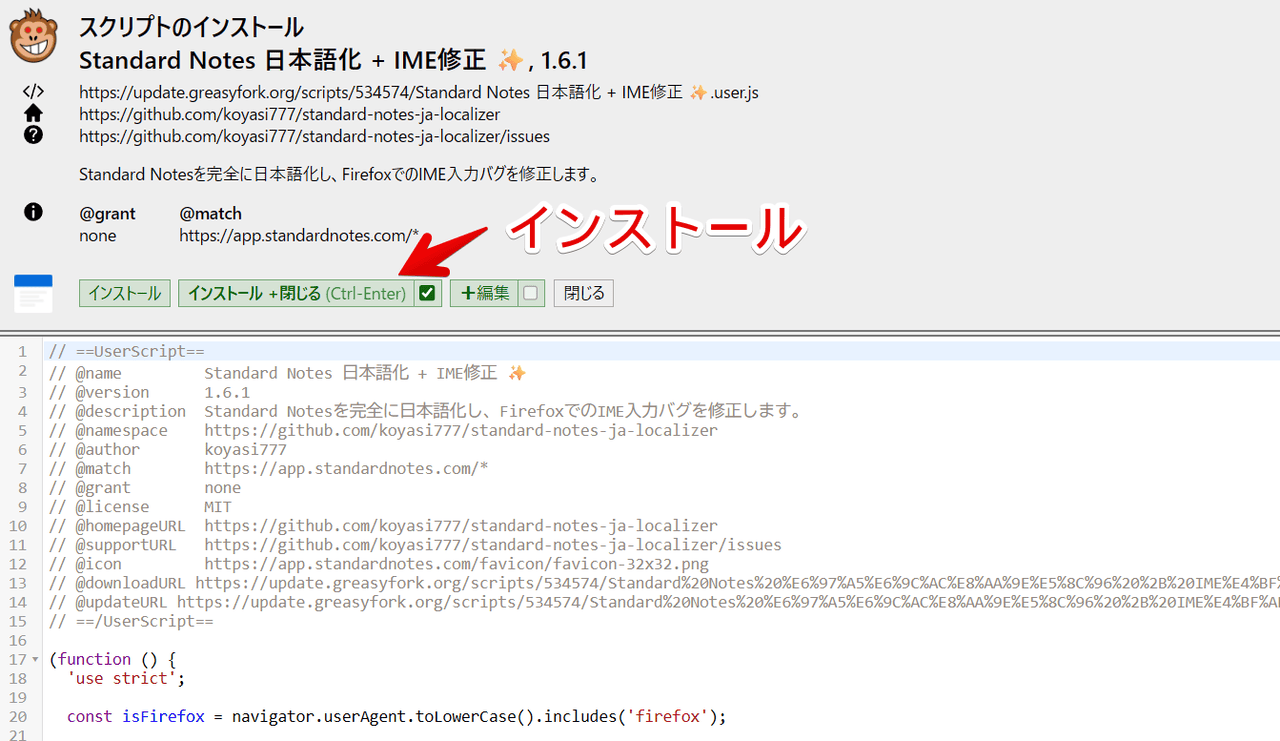Viewport: 1280px width, 741px height.
Task: Click the grant value 'none'
Action: click(x=98, y=236)
